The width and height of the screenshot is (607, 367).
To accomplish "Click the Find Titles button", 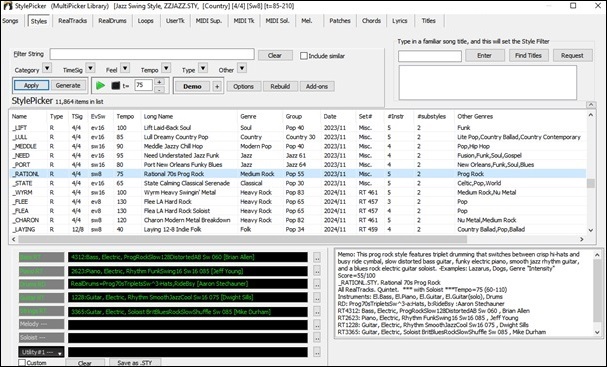I will (x=528, y=55).
